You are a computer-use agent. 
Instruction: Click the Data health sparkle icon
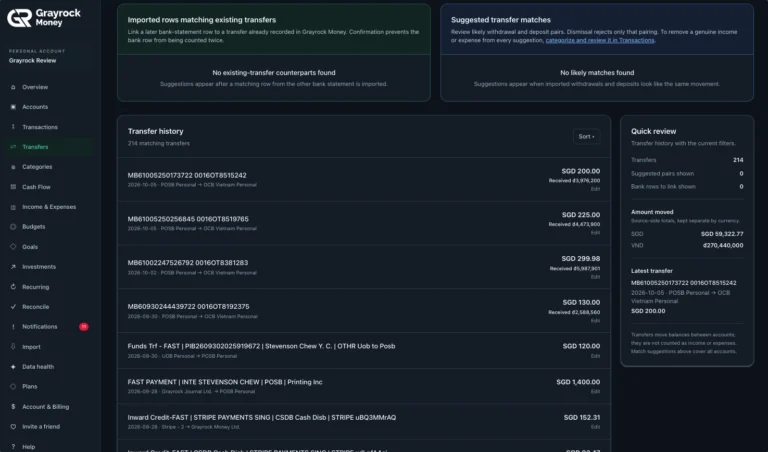[x=13, y=367]
